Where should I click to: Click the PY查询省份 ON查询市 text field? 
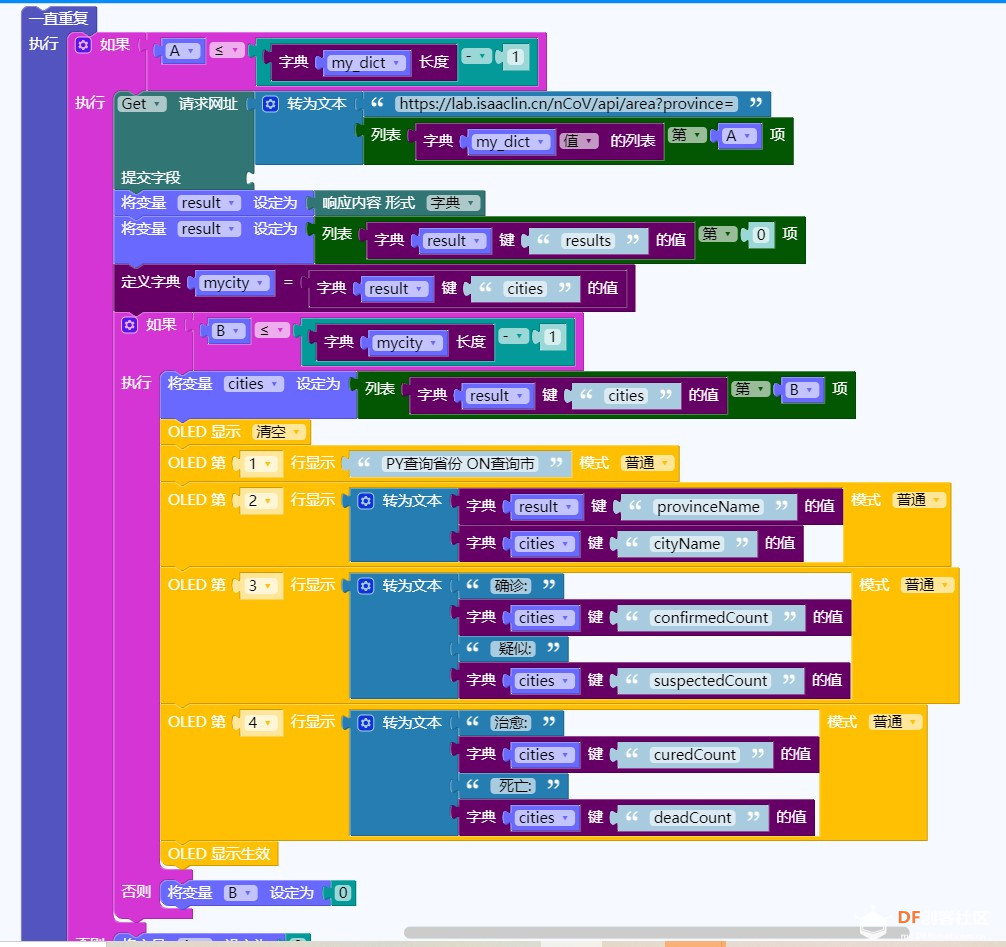(460, 464)
